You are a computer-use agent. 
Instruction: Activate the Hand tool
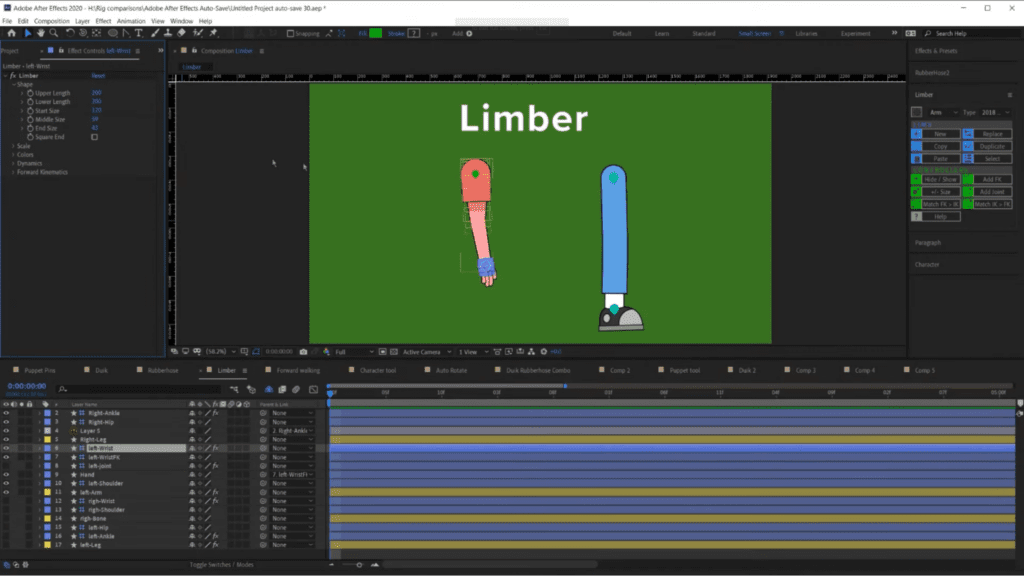tap(40, 33)
